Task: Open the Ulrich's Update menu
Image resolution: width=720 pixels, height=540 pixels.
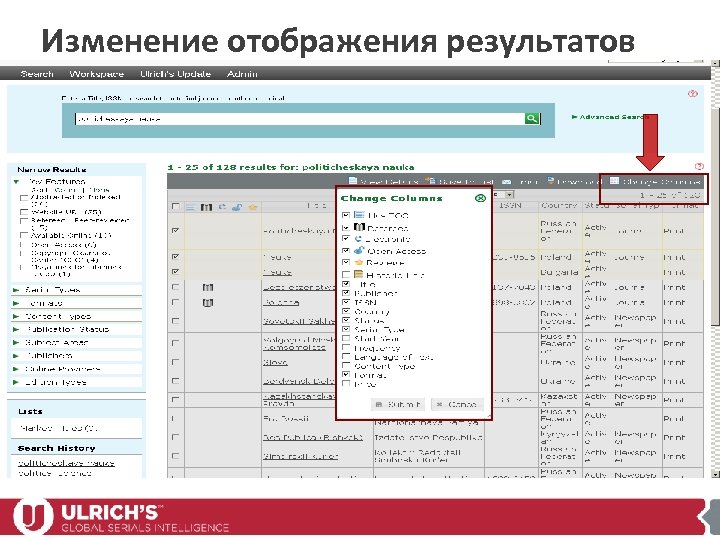Action: [x=175, y=74]
